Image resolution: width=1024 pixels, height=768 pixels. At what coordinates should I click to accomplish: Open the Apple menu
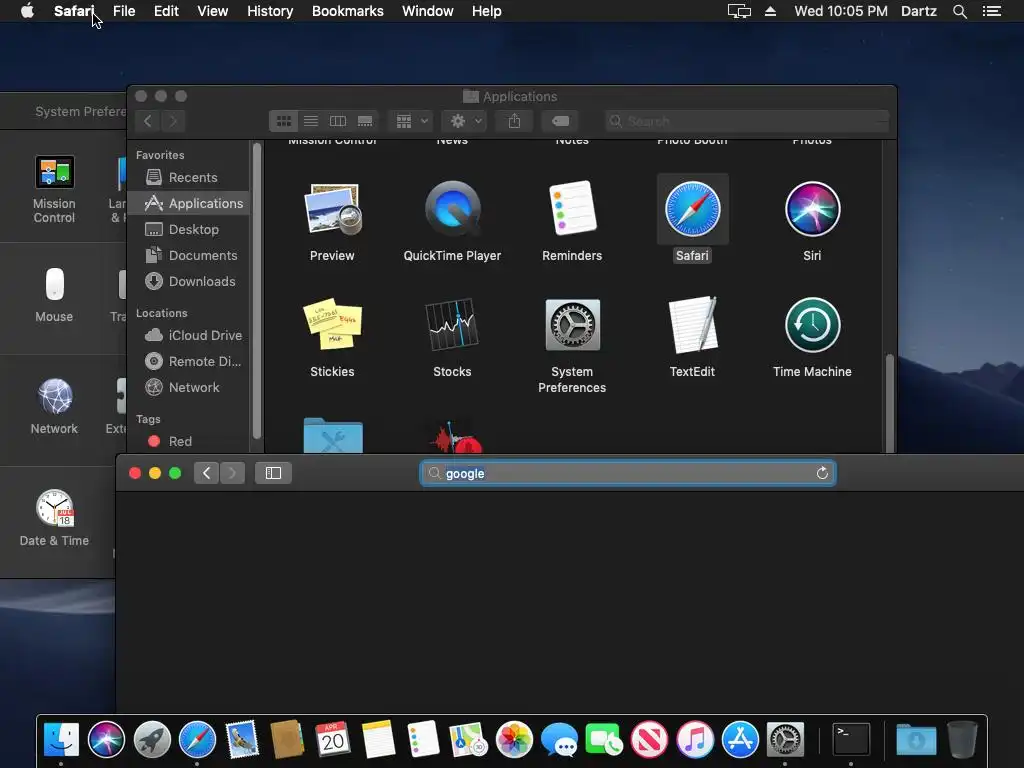tap(27, 11)
